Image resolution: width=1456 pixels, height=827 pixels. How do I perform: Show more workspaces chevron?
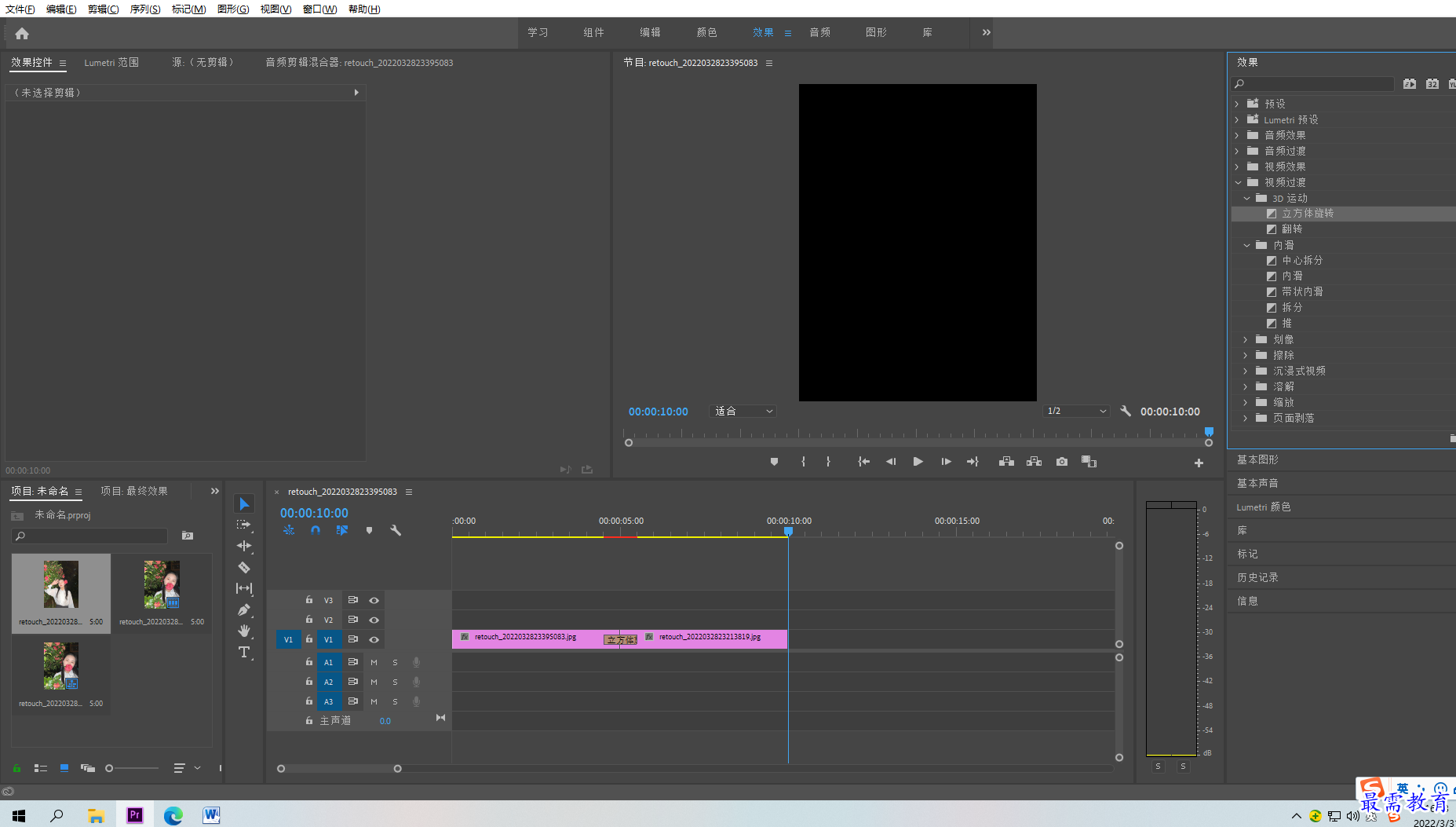coord(987,32)
